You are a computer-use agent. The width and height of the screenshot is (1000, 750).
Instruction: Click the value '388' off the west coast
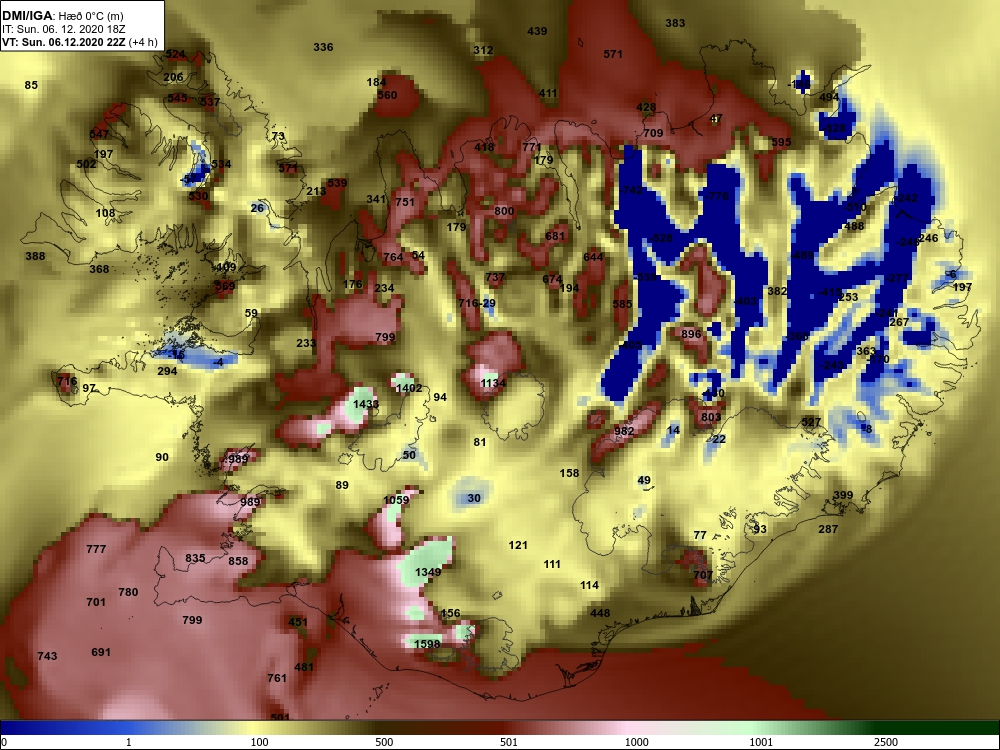(35, 256)
